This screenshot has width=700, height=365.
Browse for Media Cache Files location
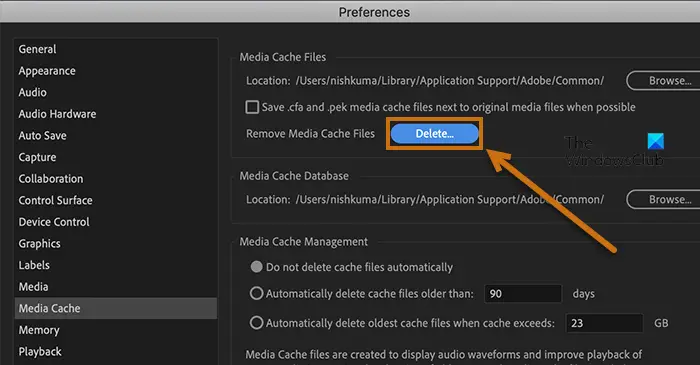click(x=665, y=81)
